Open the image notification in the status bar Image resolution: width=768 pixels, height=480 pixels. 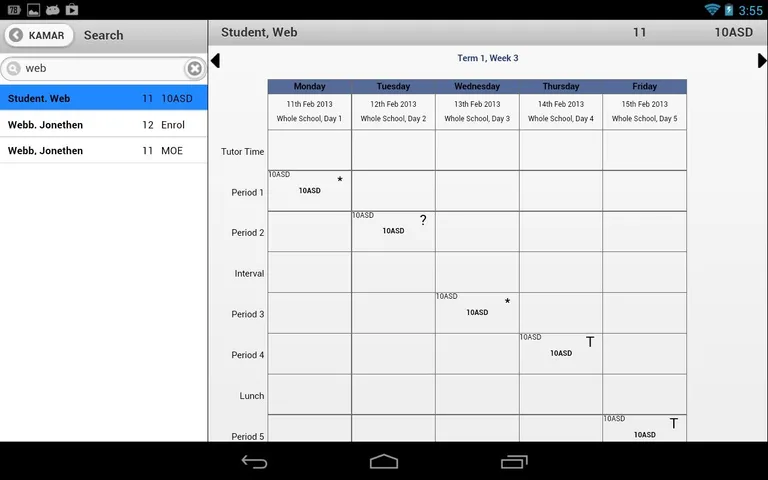click(33, 9)
